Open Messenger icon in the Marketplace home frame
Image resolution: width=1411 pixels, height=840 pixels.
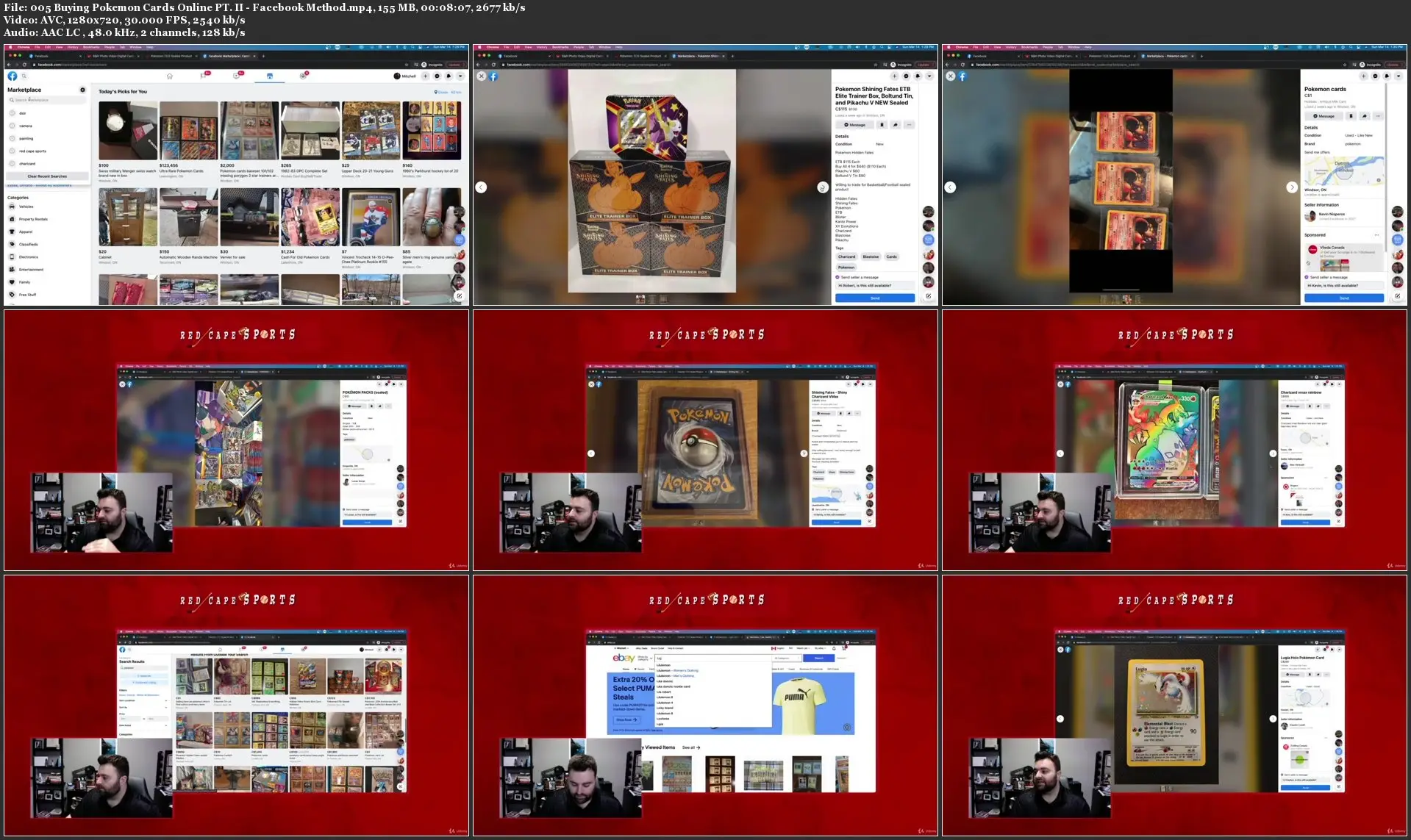pos(437,76)
